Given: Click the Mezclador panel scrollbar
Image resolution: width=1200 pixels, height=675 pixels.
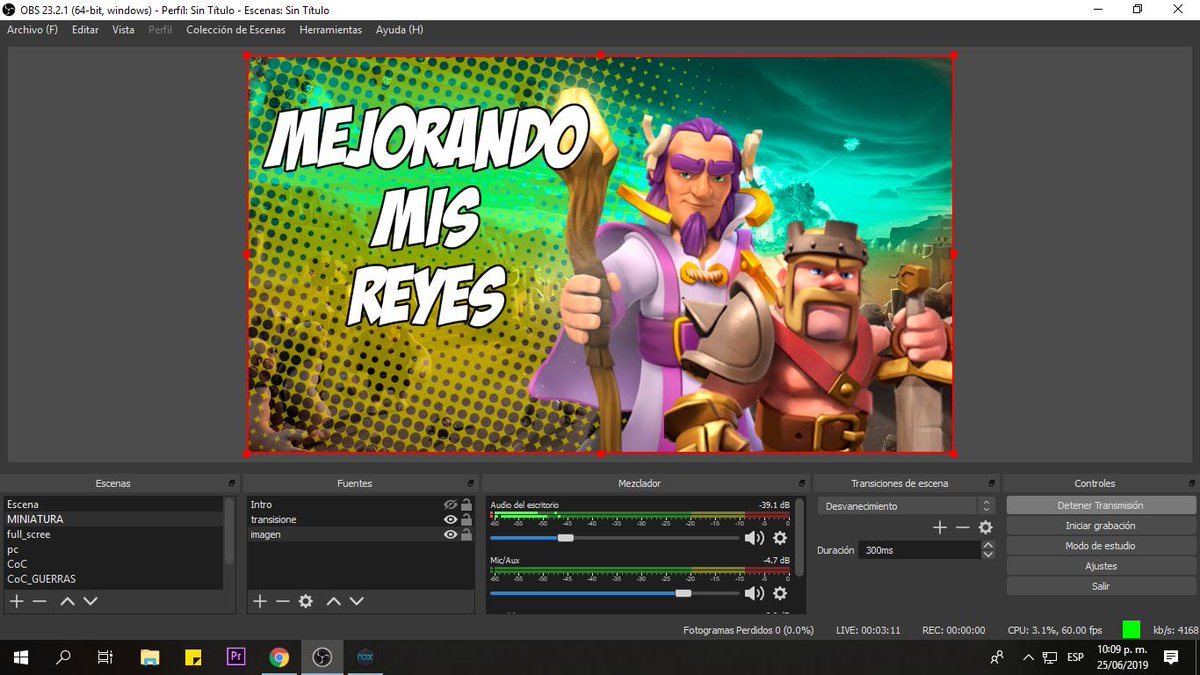Looking at the screenshot, I should click(799, 536).
